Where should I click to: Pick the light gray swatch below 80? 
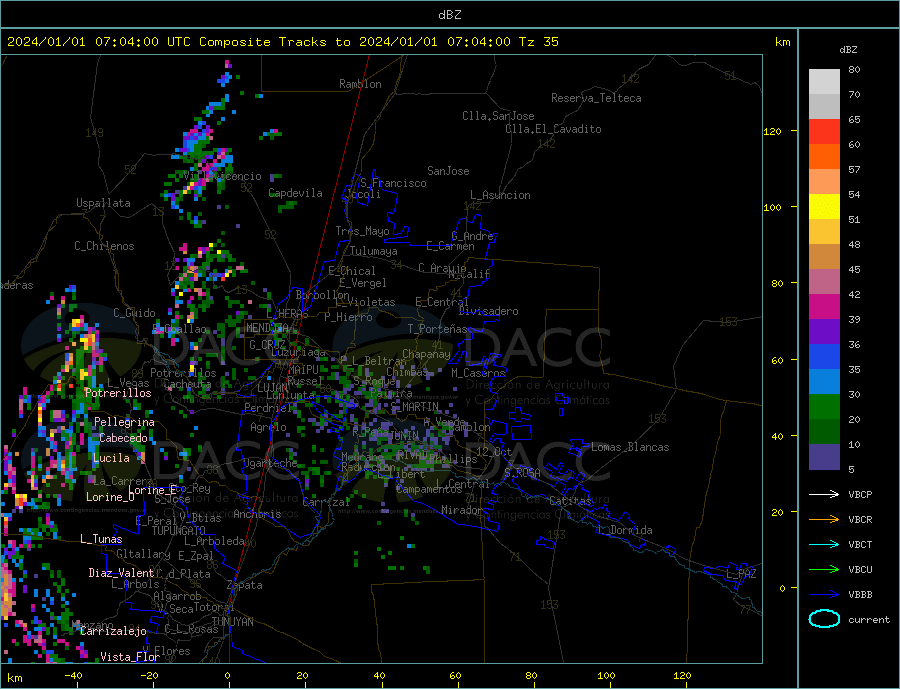[x=824, y=82]
